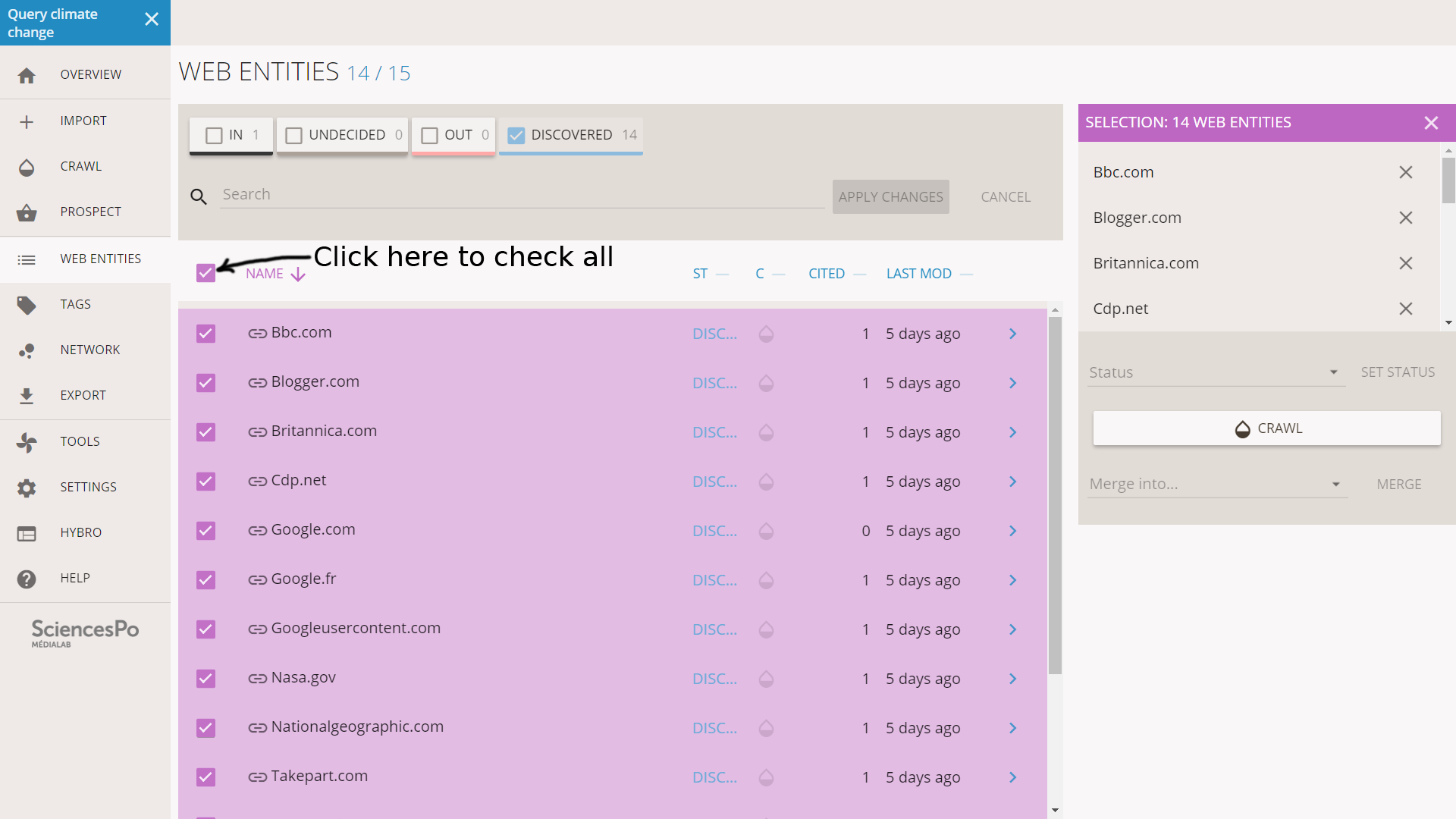Close the Selection 14 web entities panel
The image size is (1456, 819).
pyautogui.click(x=1430, y=123)
